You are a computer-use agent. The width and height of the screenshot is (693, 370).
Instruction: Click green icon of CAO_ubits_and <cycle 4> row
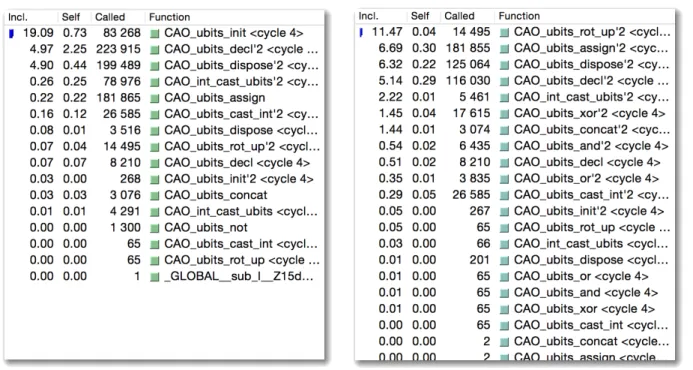(504, 294)
